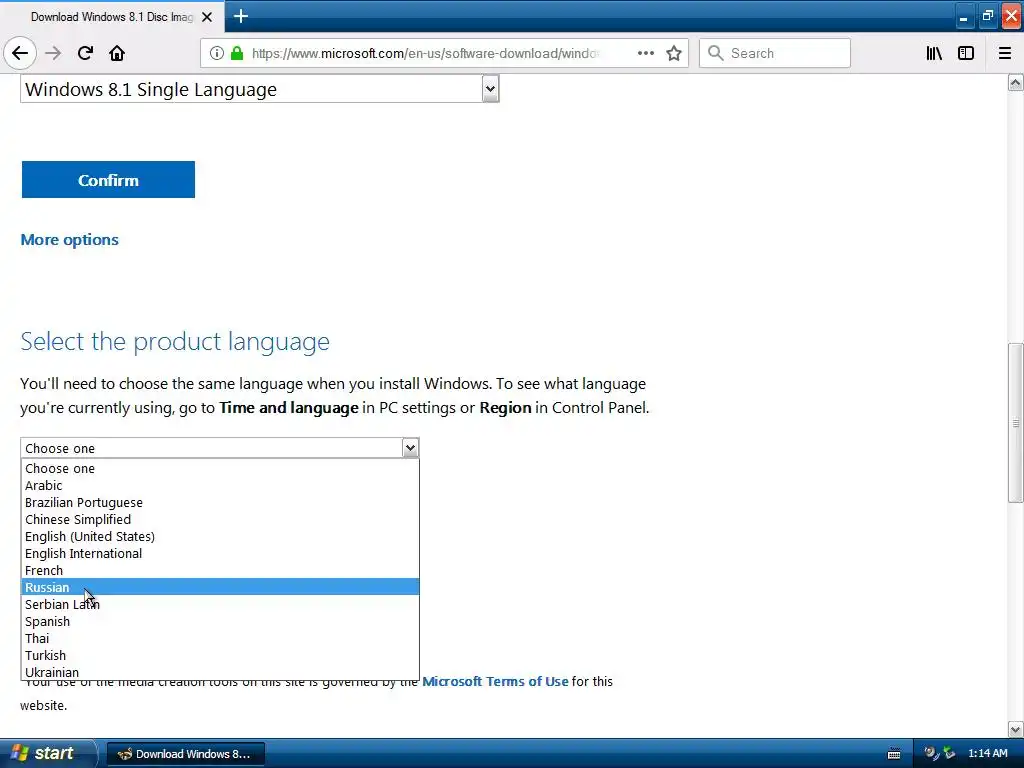The width and height of the screenshot is (1024, 768).
Task: Select Spanish language option
Action: [220, 621]
